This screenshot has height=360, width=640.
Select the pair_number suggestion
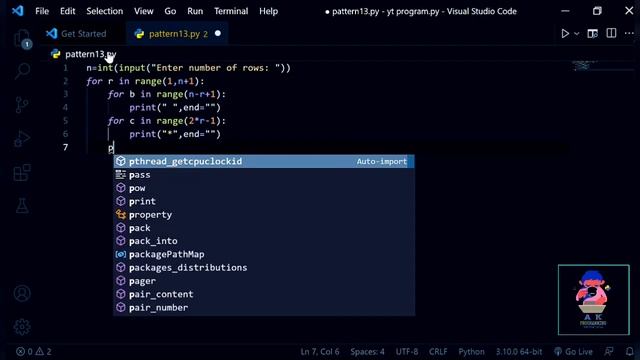point(264,307)
